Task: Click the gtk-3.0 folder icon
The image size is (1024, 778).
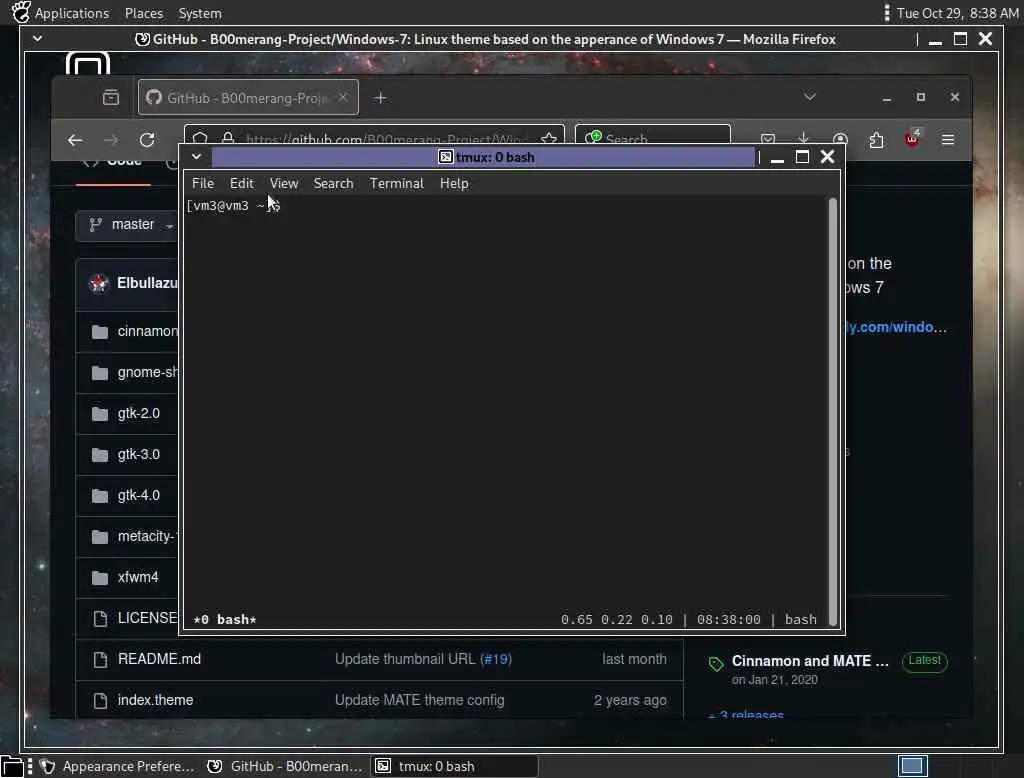Action: [100, 455]
